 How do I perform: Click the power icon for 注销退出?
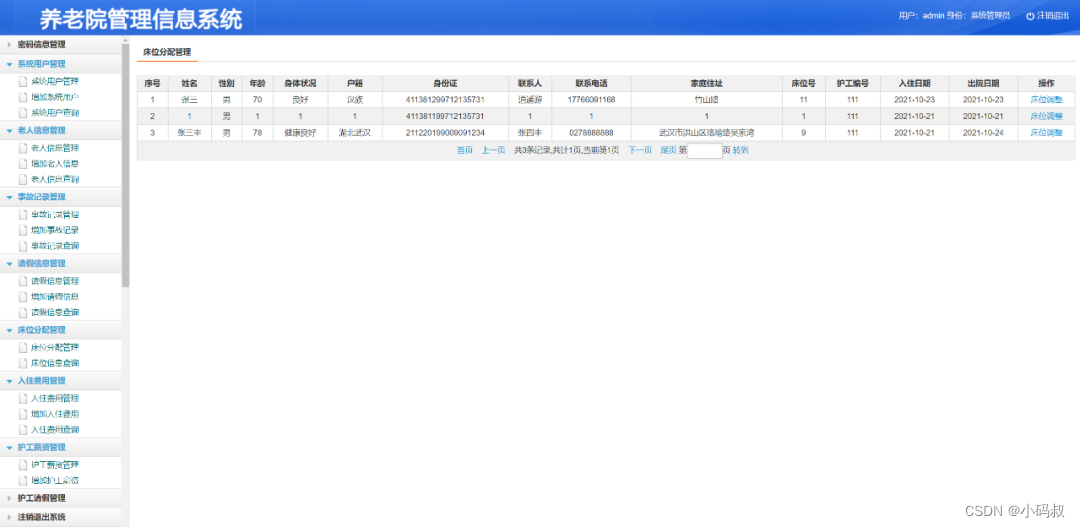tap(1030, 16)
